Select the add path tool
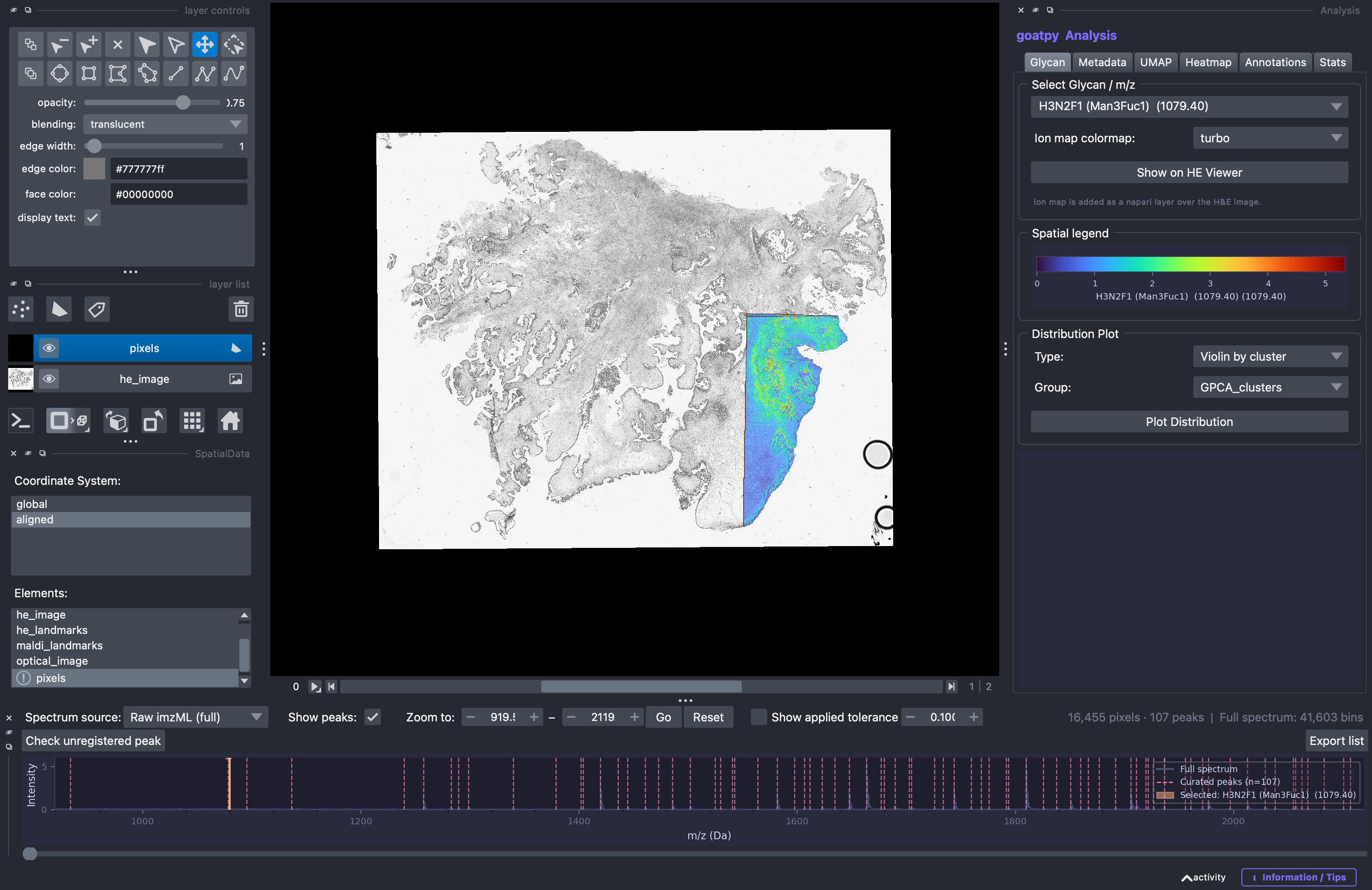The image size is (1372, 890). 234,74
